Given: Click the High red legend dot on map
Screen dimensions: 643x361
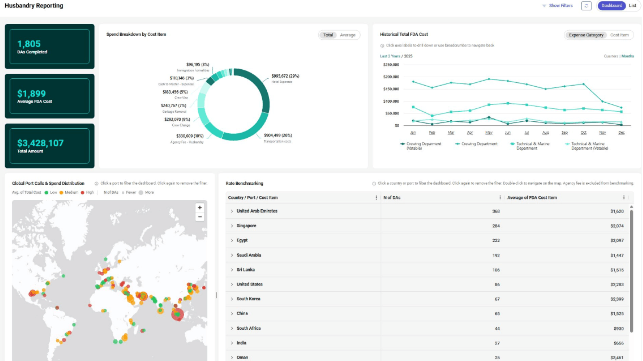Looking at the screenshot, I should pos(82,192).
